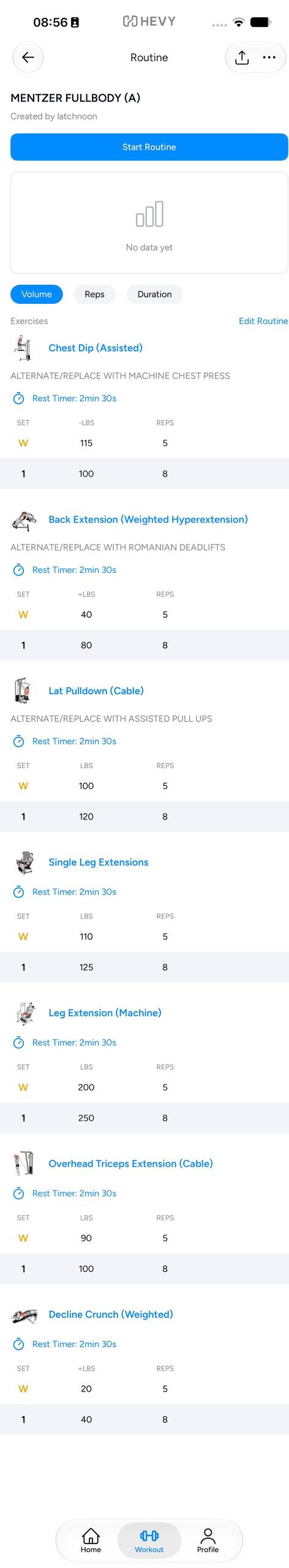Tap Leg Extension rest timer 2min 30s
The image size is (289, 1568).
[x=74, y=1042]
